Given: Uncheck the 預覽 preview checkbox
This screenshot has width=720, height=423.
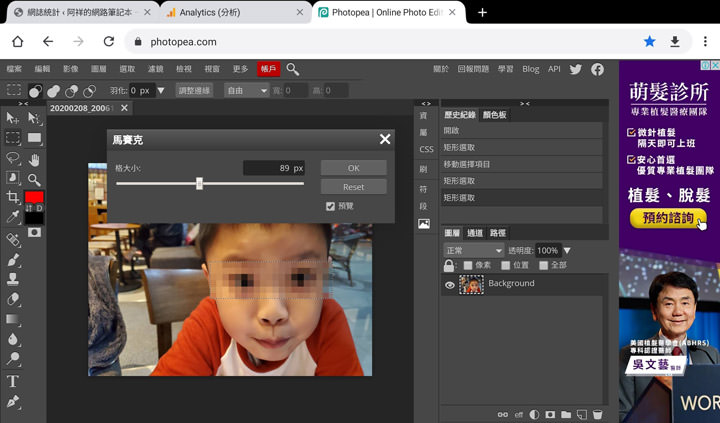Looking at the screenshot, I should (330, 206).
